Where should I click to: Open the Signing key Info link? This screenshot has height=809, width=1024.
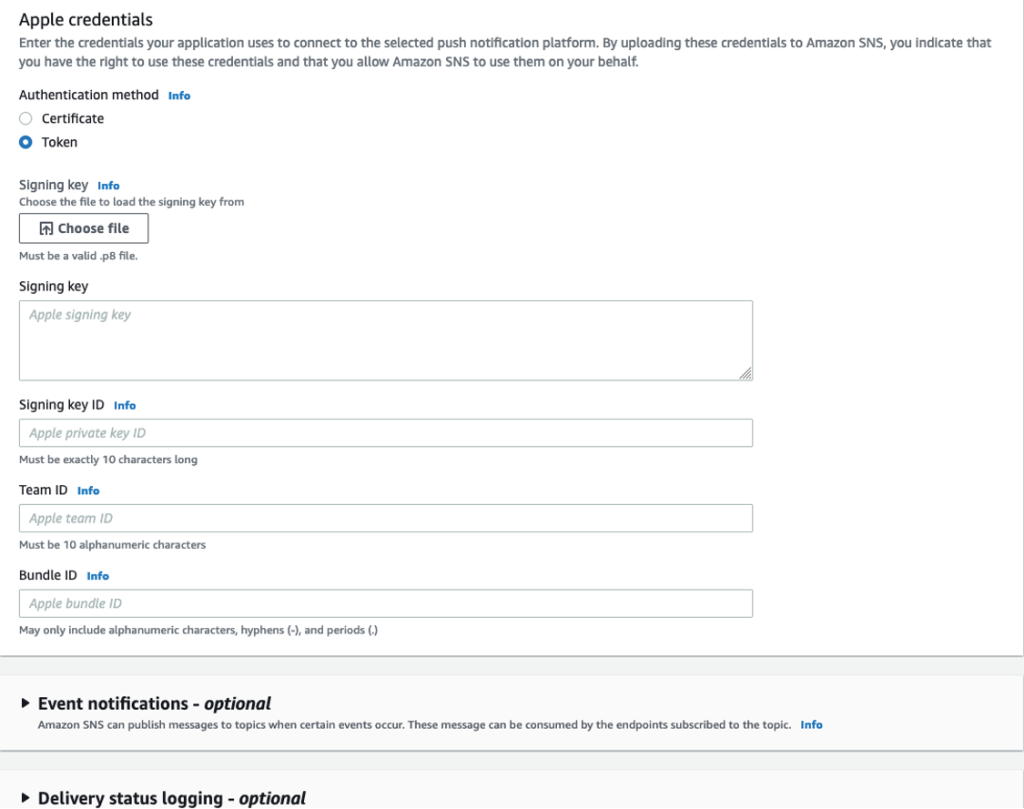pyautogui.click(x=107, y=185)
